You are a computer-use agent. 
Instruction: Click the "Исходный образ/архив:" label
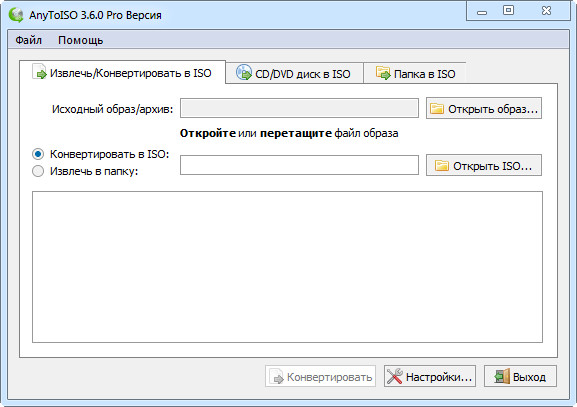click(112, 109)
